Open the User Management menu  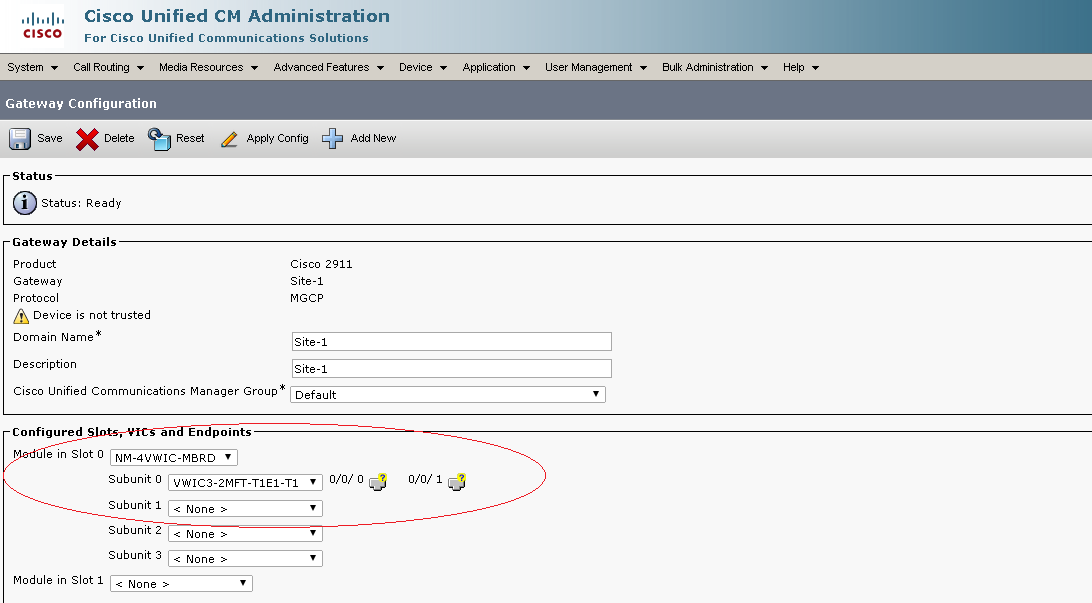(x=596, y=68)
